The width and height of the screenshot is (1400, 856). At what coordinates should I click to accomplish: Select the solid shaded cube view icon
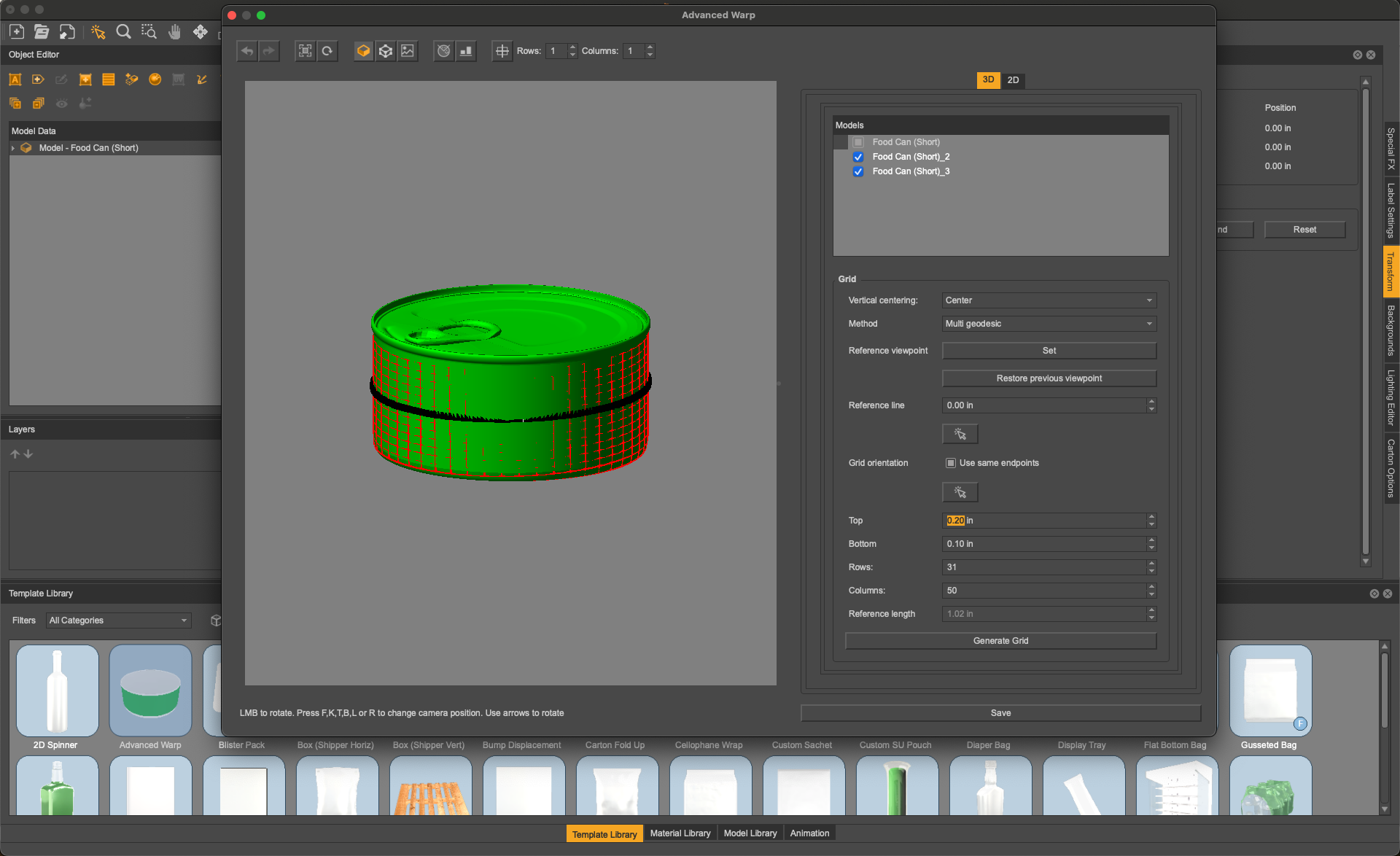pyautogui.click(x=363, y=51)
